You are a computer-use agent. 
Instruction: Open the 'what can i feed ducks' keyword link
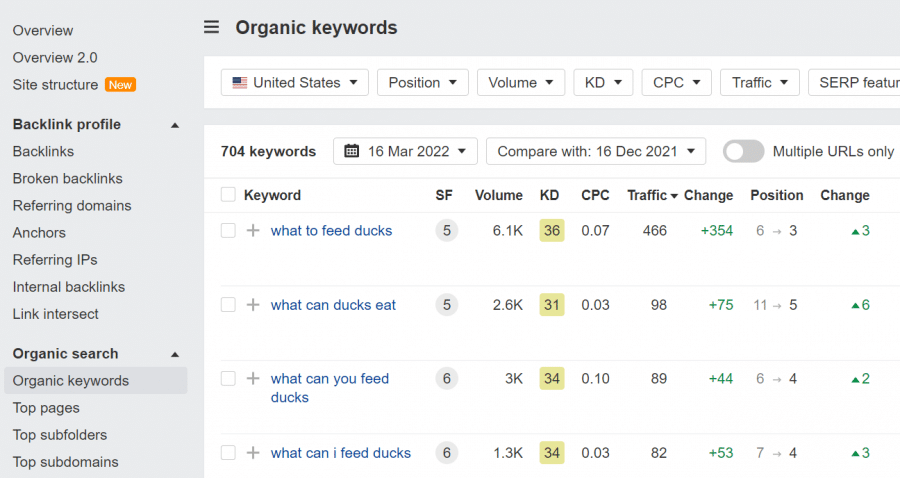(341, 453)
